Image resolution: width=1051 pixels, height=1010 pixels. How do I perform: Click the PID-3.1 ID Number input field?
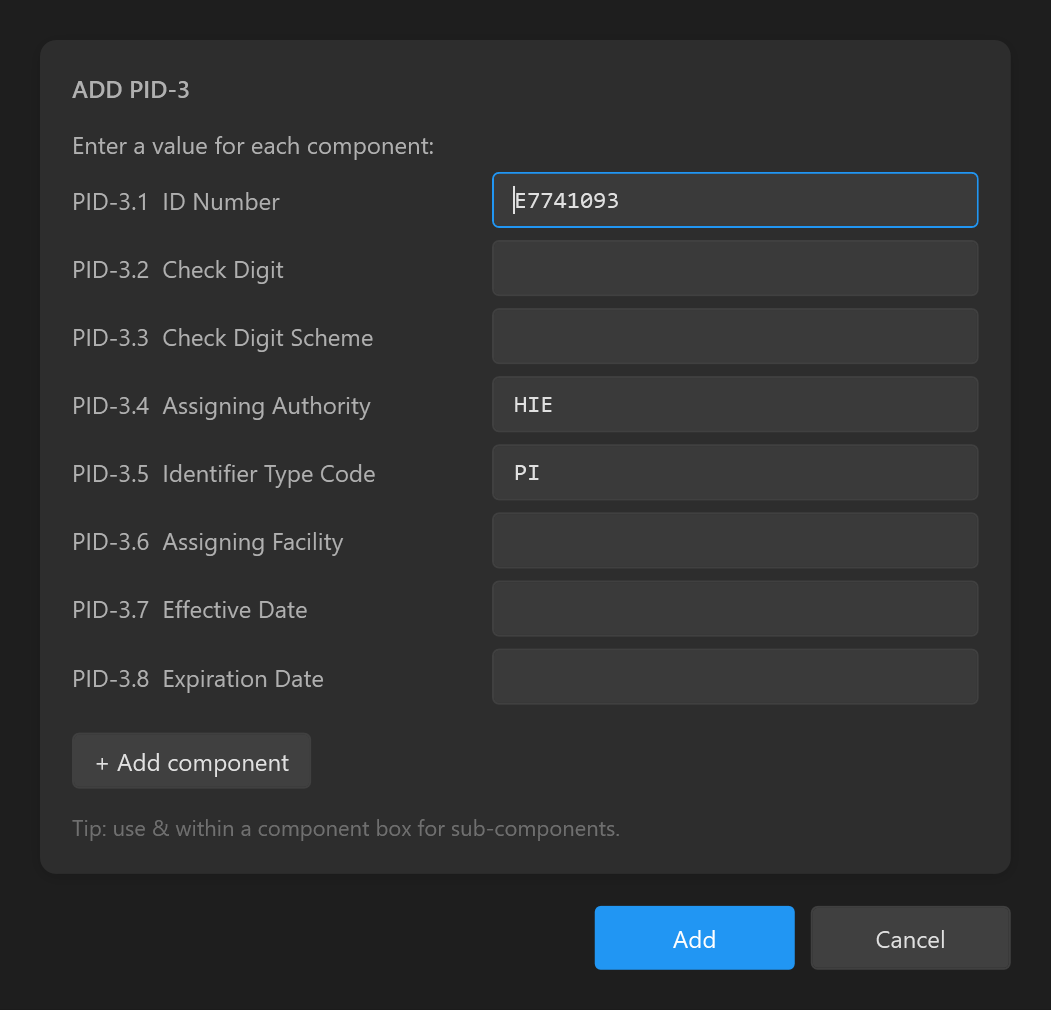(x=735, y=200)
